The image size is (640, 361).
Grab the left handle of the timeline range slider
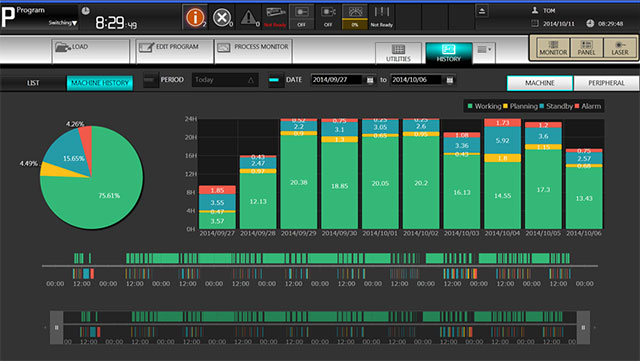coord(57,327)
